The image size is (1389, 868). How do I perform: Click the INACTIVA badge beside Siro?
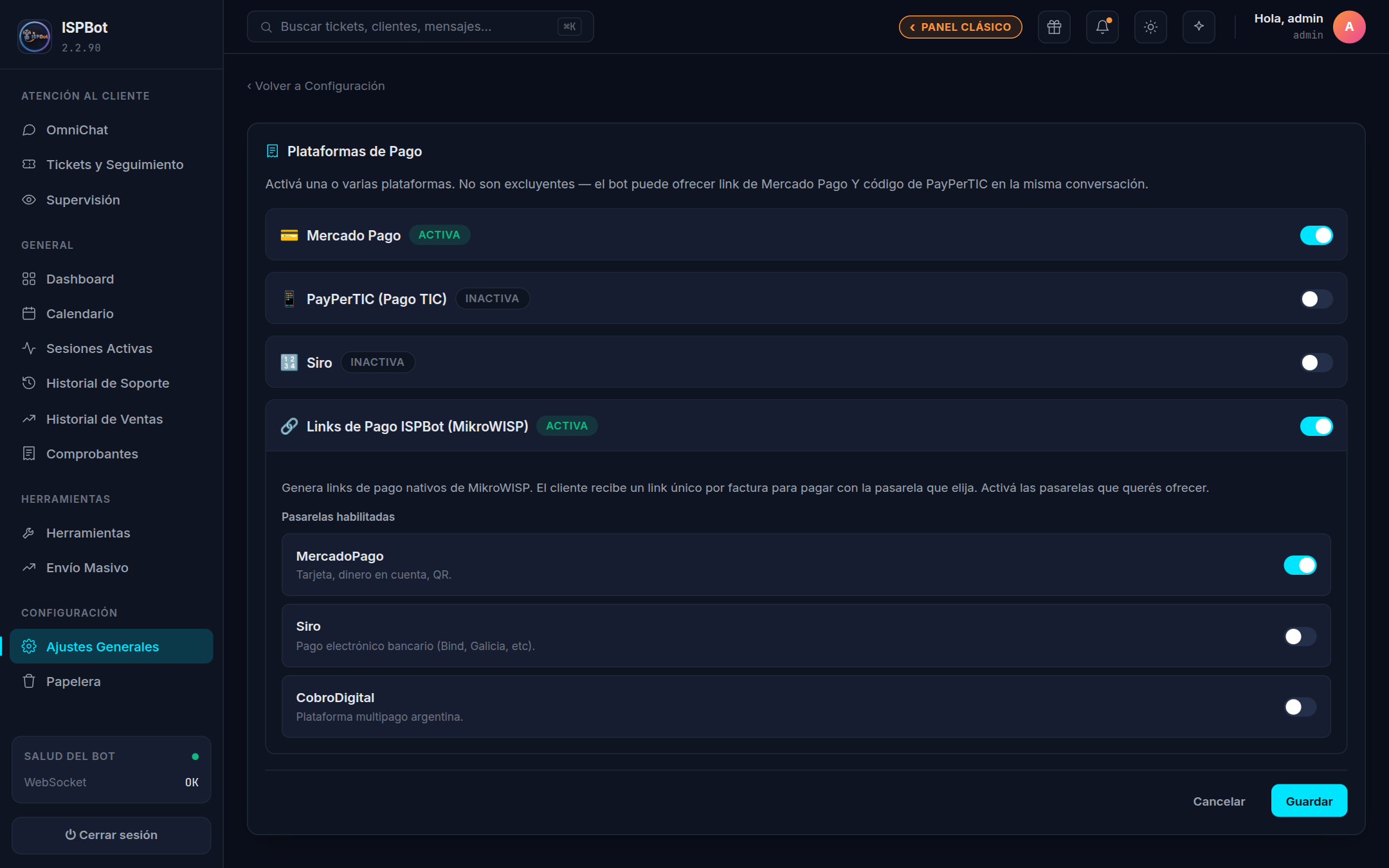(377, 363)
